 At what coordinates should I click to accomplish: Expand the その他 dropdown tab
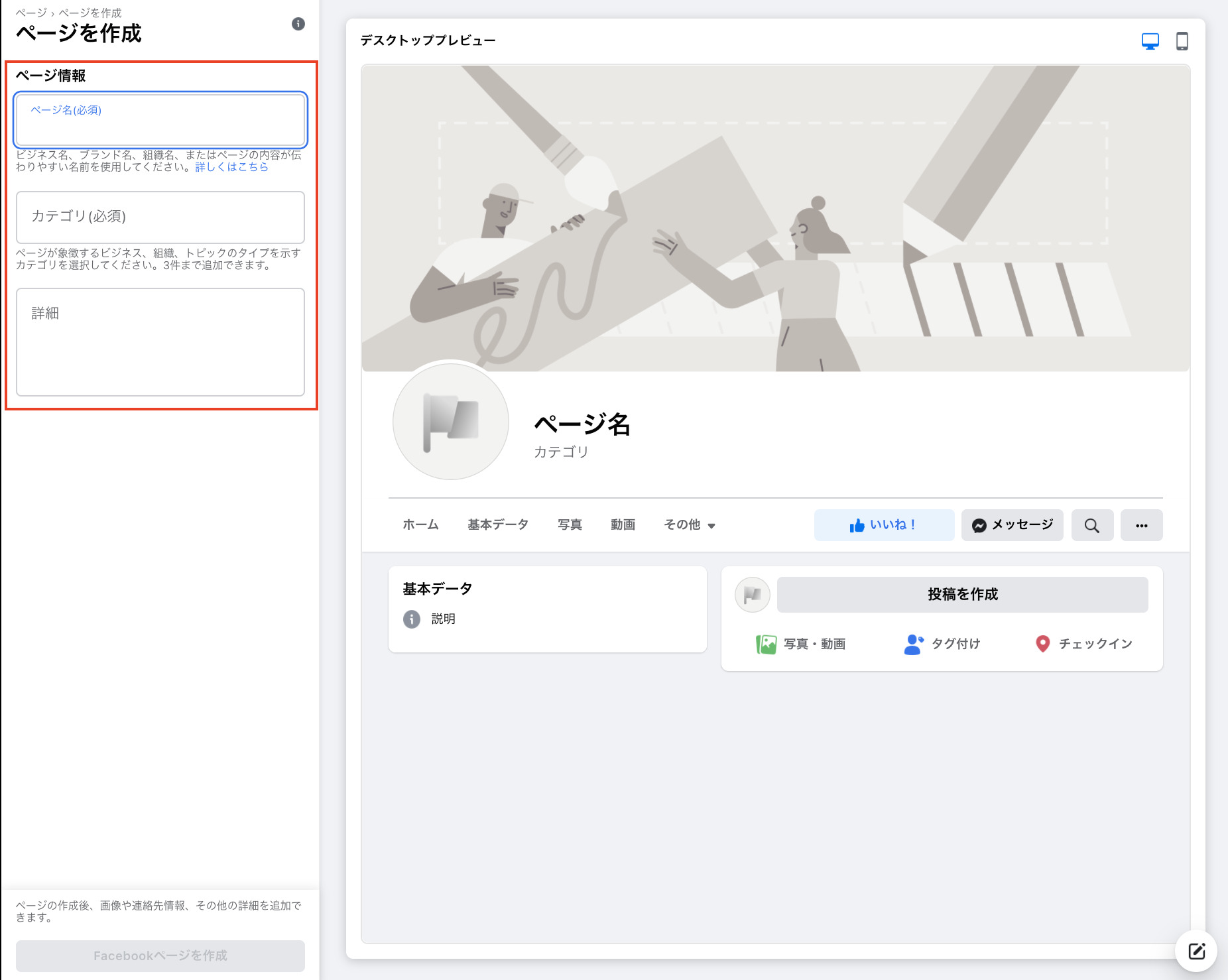click(690, 525)
